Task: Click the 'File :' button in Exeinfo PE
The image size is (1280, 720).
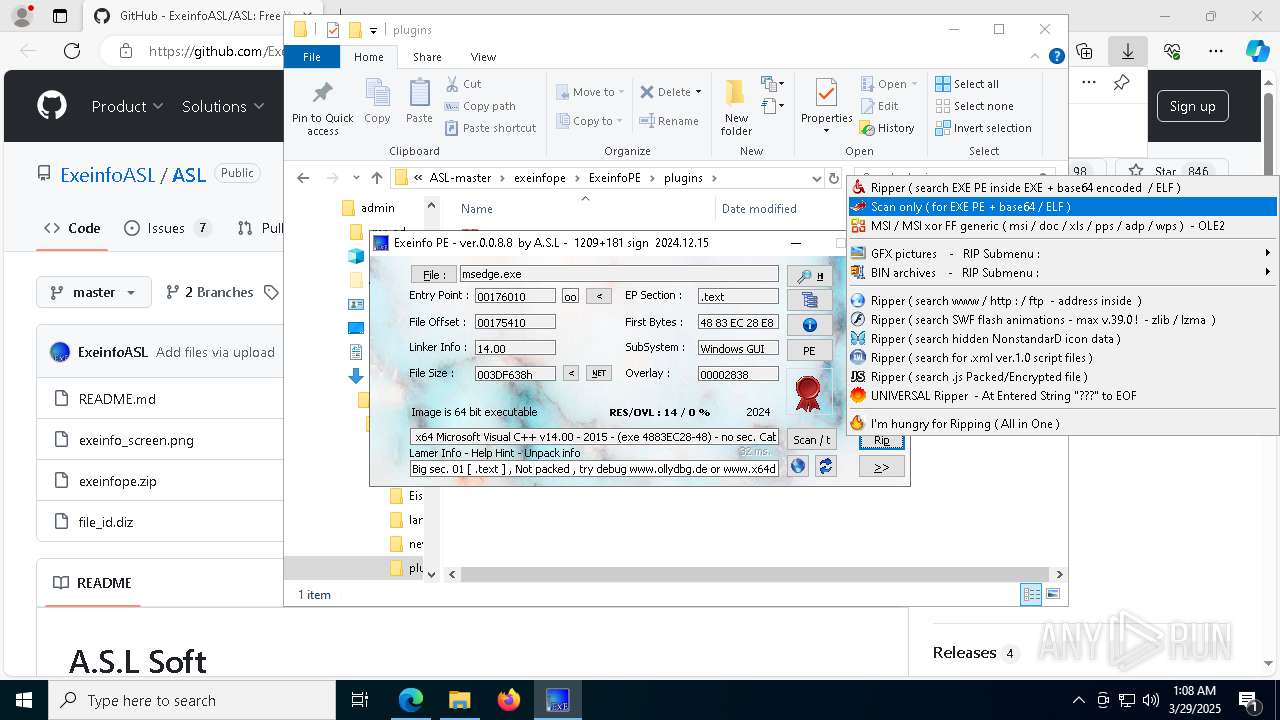Action: click(x=433, y=274)
